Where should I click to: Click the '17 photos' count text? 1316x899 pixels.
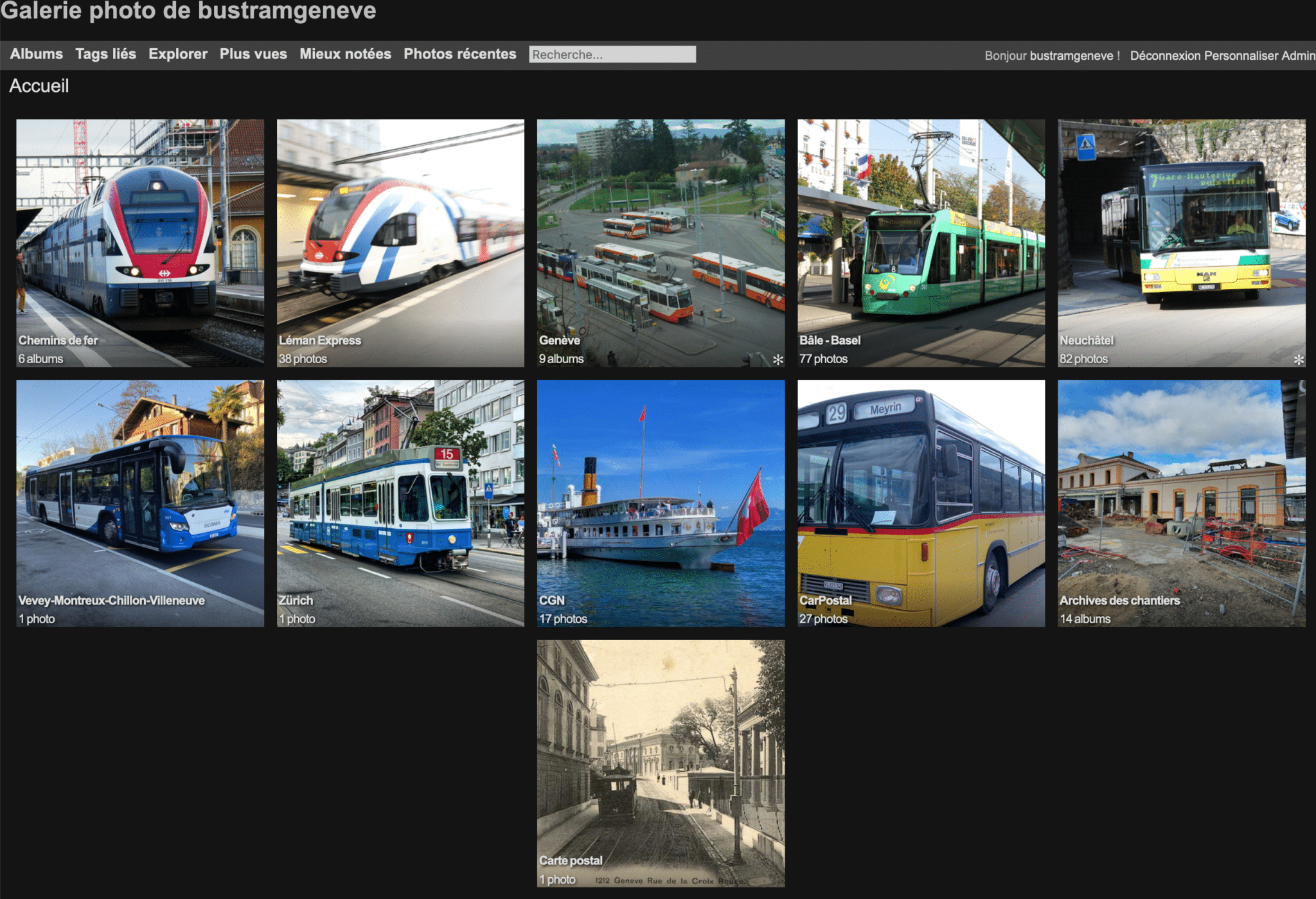coord(563,619)
